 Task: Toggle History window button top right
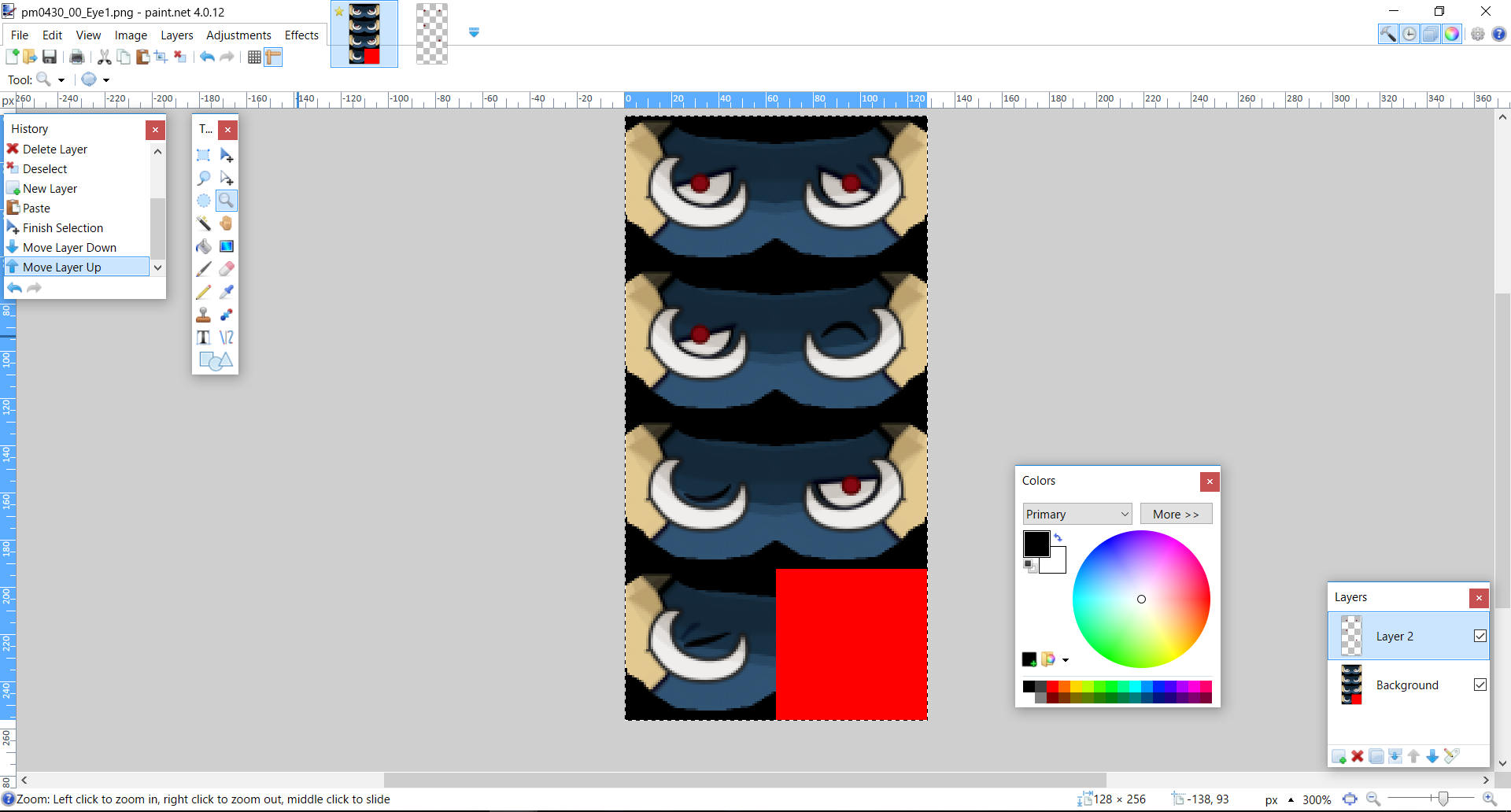[1409, 34]
